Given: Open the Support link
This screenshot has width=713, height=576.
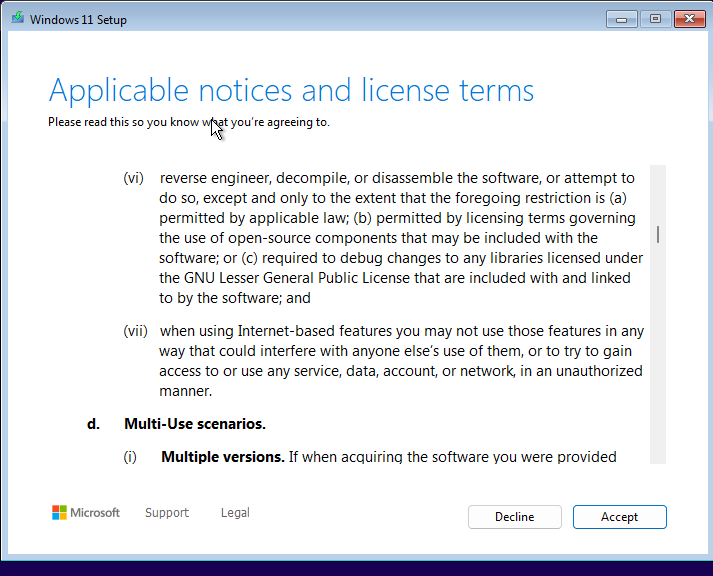Looking at the screenshot, I should [167, 513].
